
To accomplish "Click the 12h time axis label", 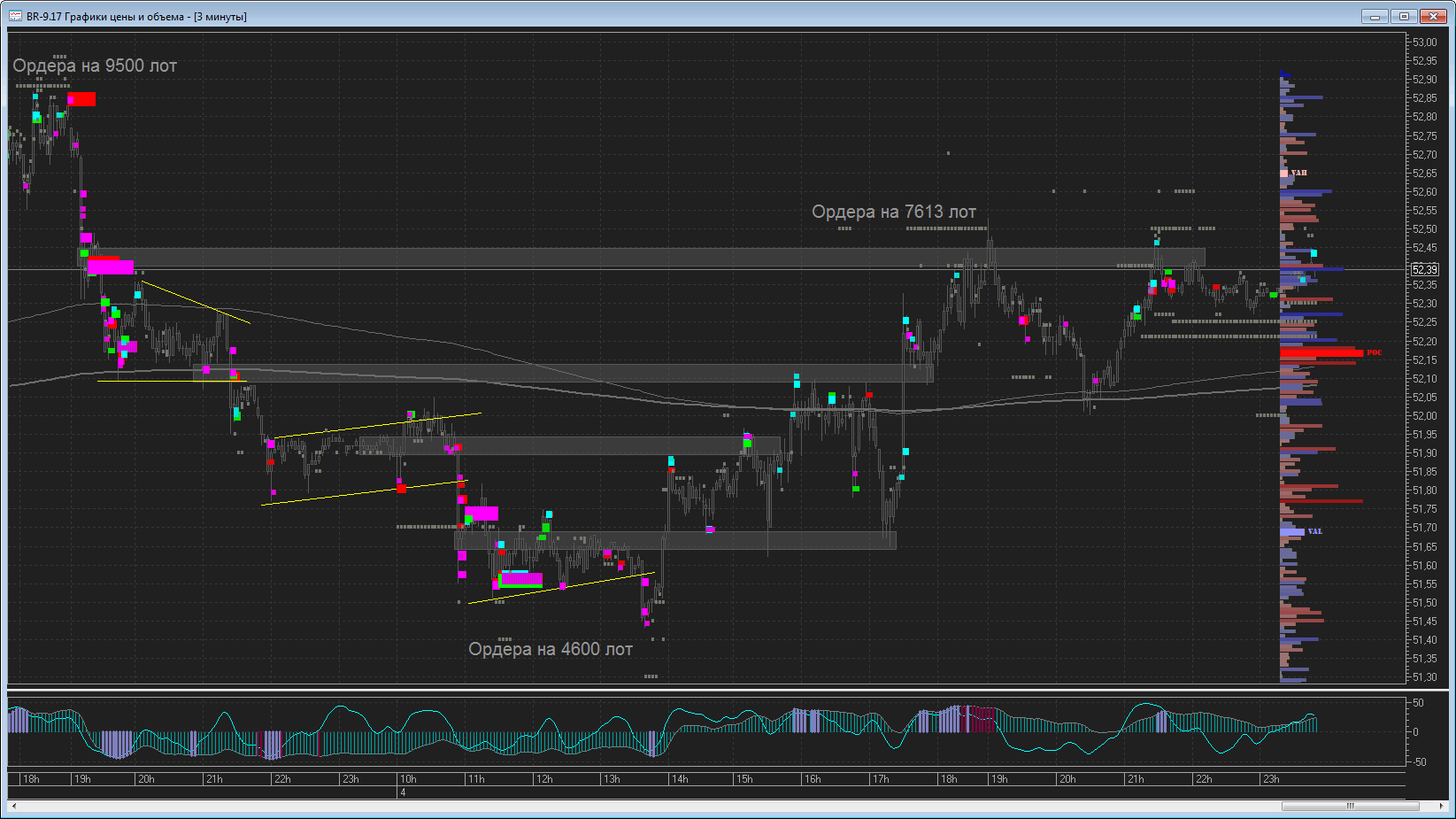I will 543,779.
